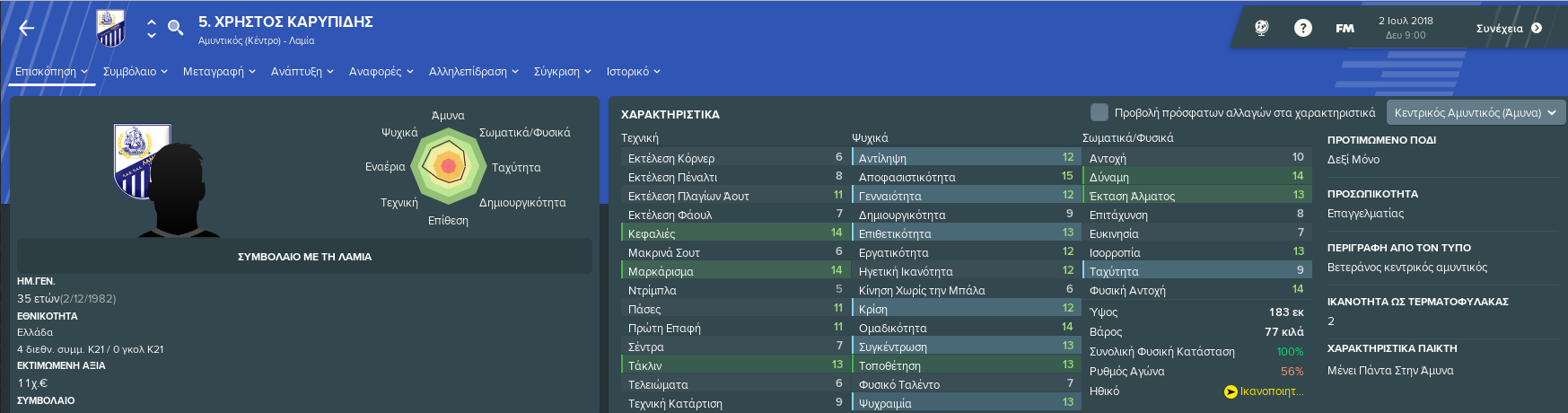Open the Σύγκριση menu

click(563, 71)
